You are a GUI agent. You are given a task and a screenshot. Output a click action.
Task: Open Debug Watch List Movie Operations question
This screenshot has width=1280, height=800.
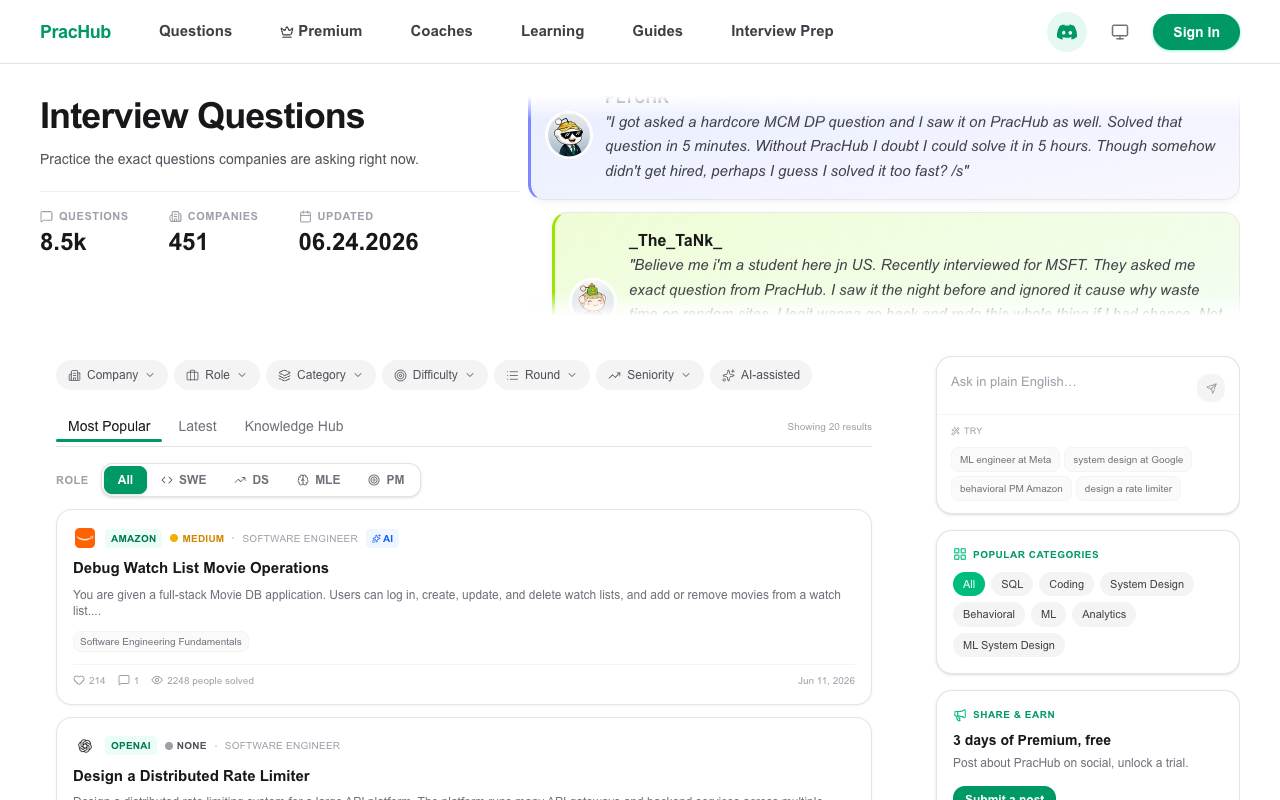point(201,568)
